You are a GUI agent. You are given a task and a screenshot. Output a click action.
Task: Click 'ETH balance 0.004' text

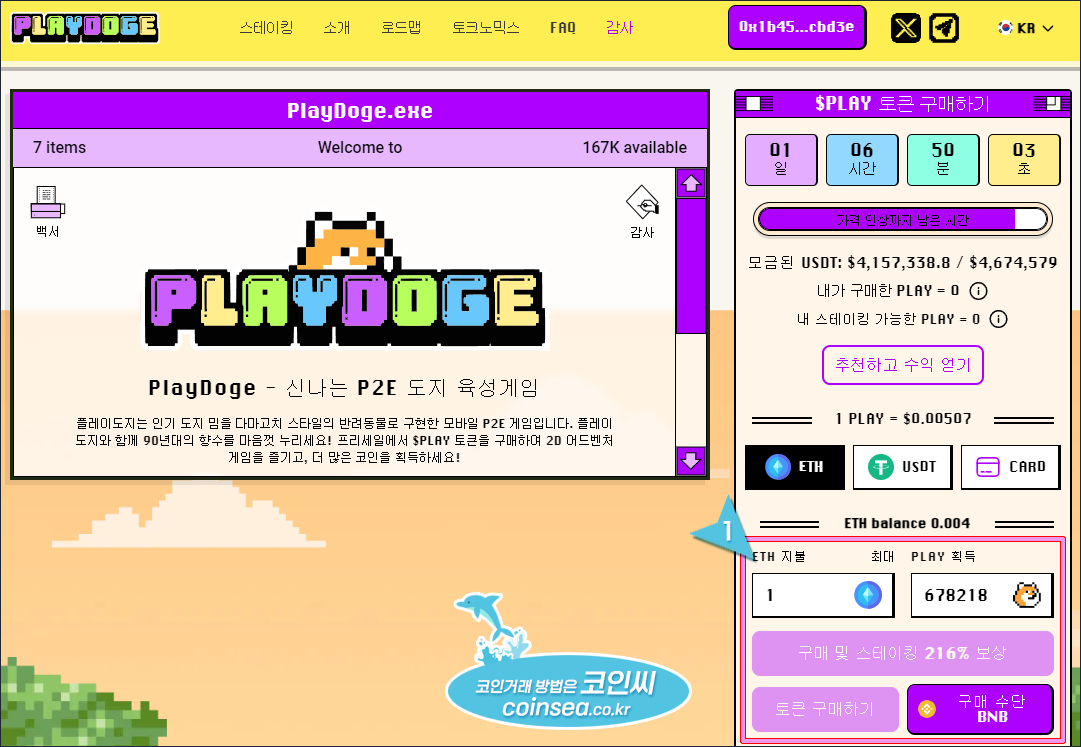[907, 524]
